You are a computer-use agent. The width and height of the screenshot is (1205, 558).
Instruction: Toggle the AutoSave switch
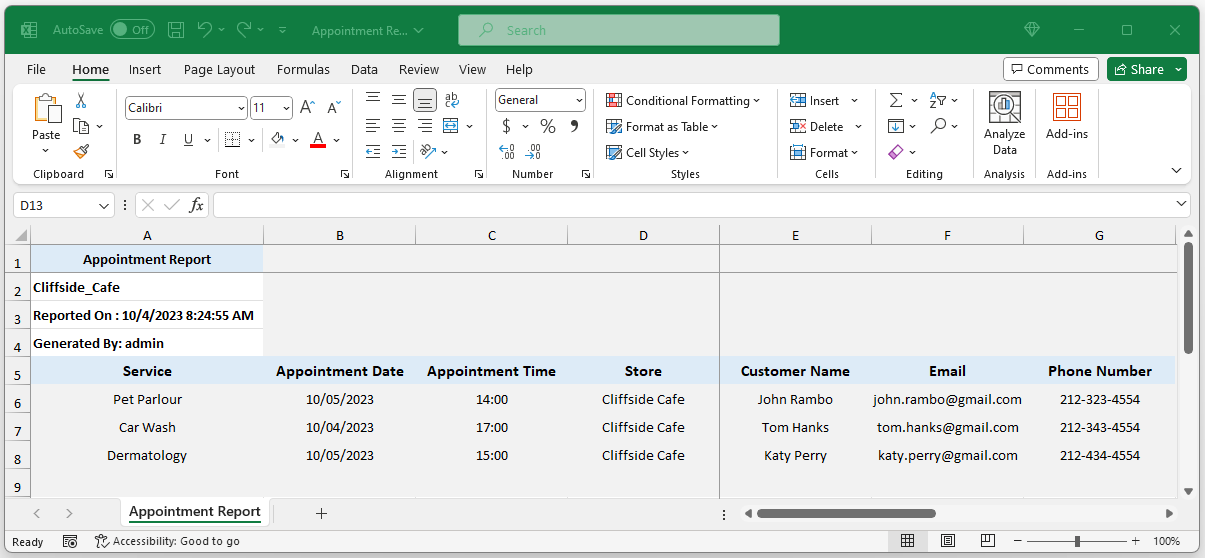click(x=132, y=30)
